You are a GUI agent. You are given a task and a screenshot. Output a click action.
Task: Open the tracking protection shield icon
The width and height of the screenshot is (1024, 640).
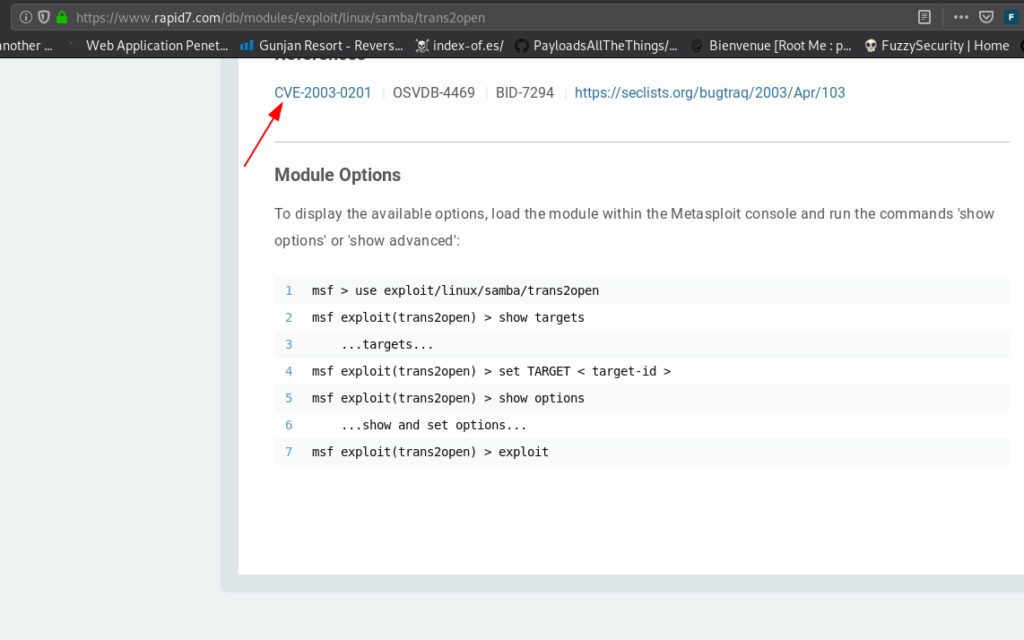click(x=44, y=17)
